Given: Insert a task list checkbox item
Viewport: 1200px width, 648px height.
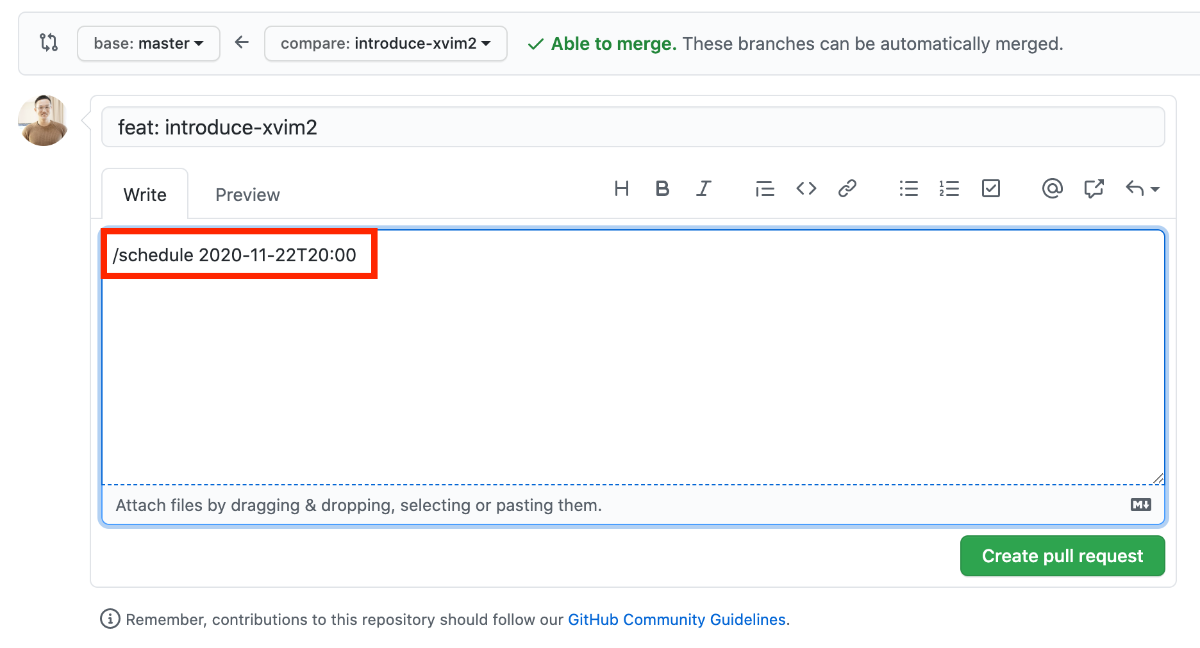Looking at the screenshot, I should (991, 188).
